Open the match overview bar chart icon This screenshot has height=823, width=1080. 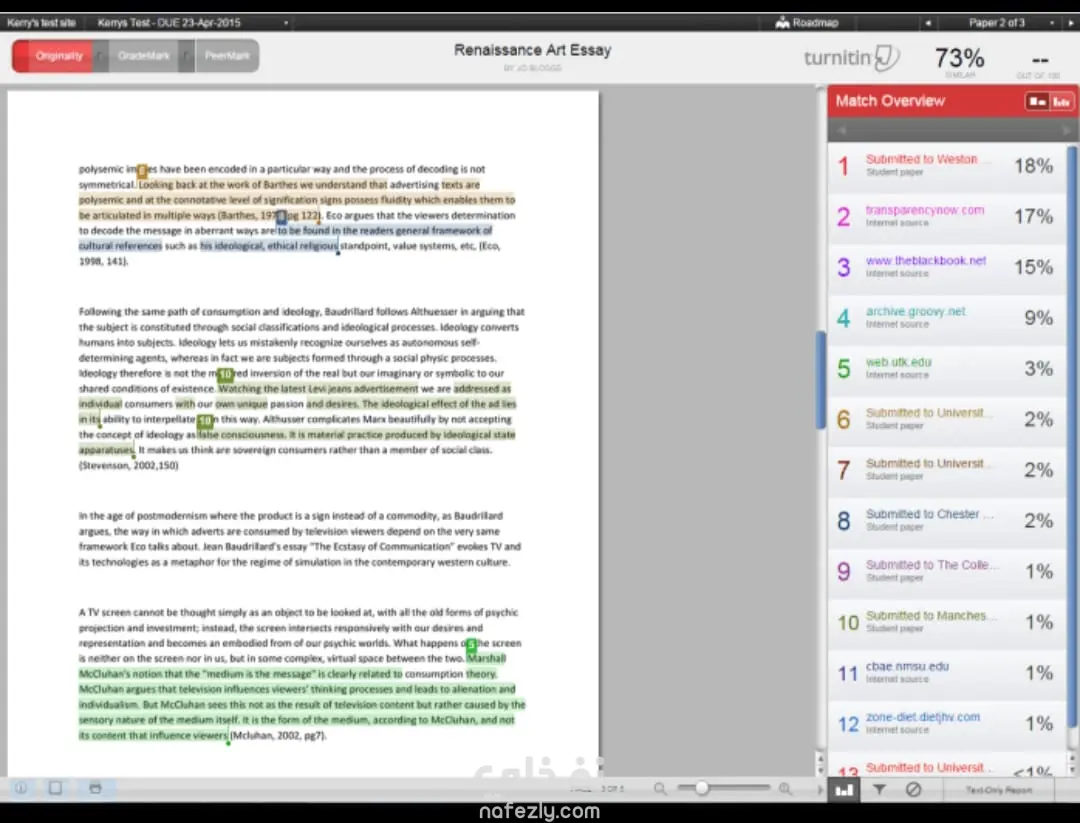(x=845, y=789)
